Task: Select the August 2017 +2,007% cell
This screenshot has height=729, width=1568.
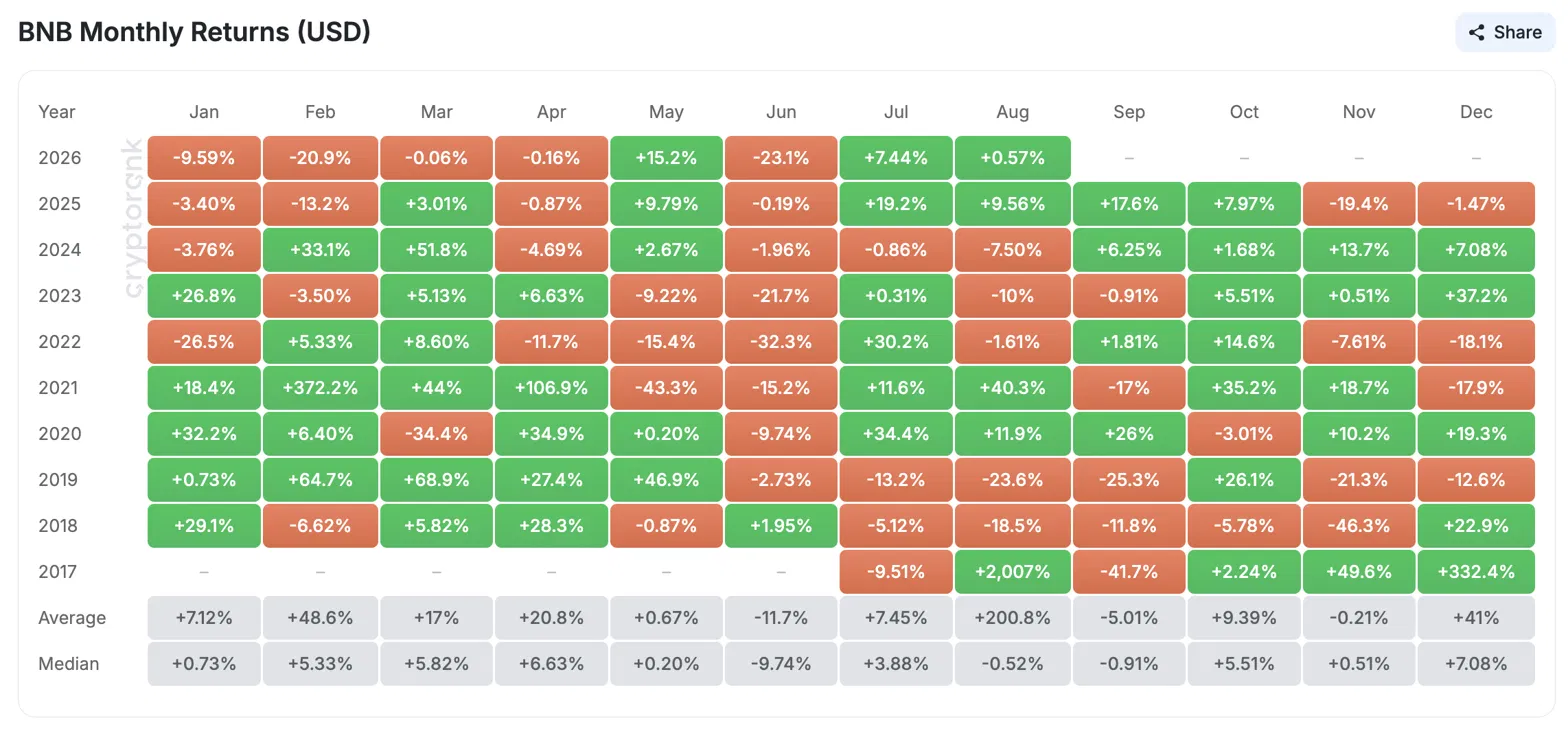Action: (1012, 572)
